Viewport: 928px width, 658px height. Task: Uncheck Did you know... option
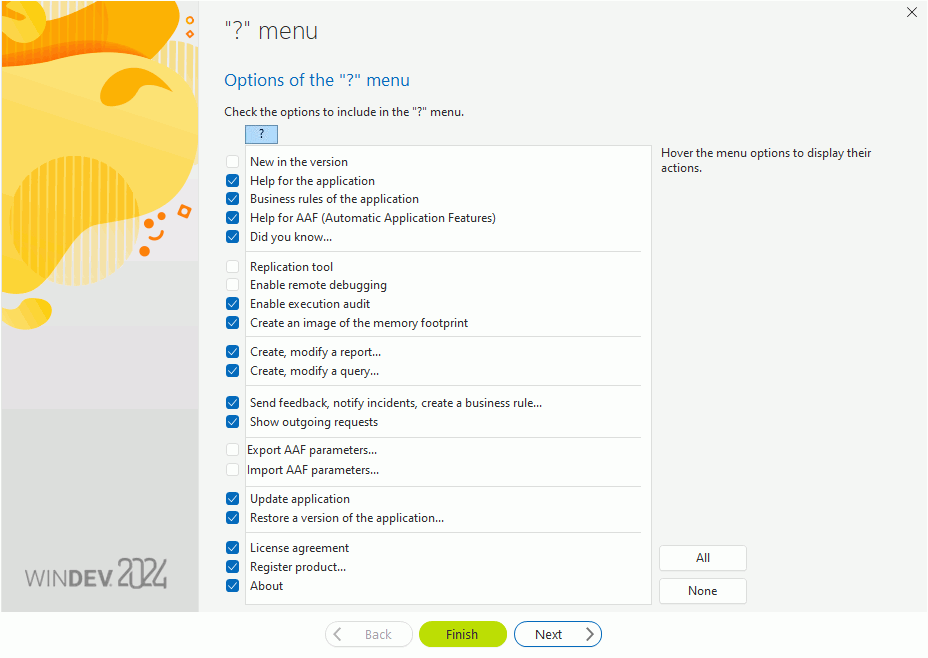pos(233,237)
